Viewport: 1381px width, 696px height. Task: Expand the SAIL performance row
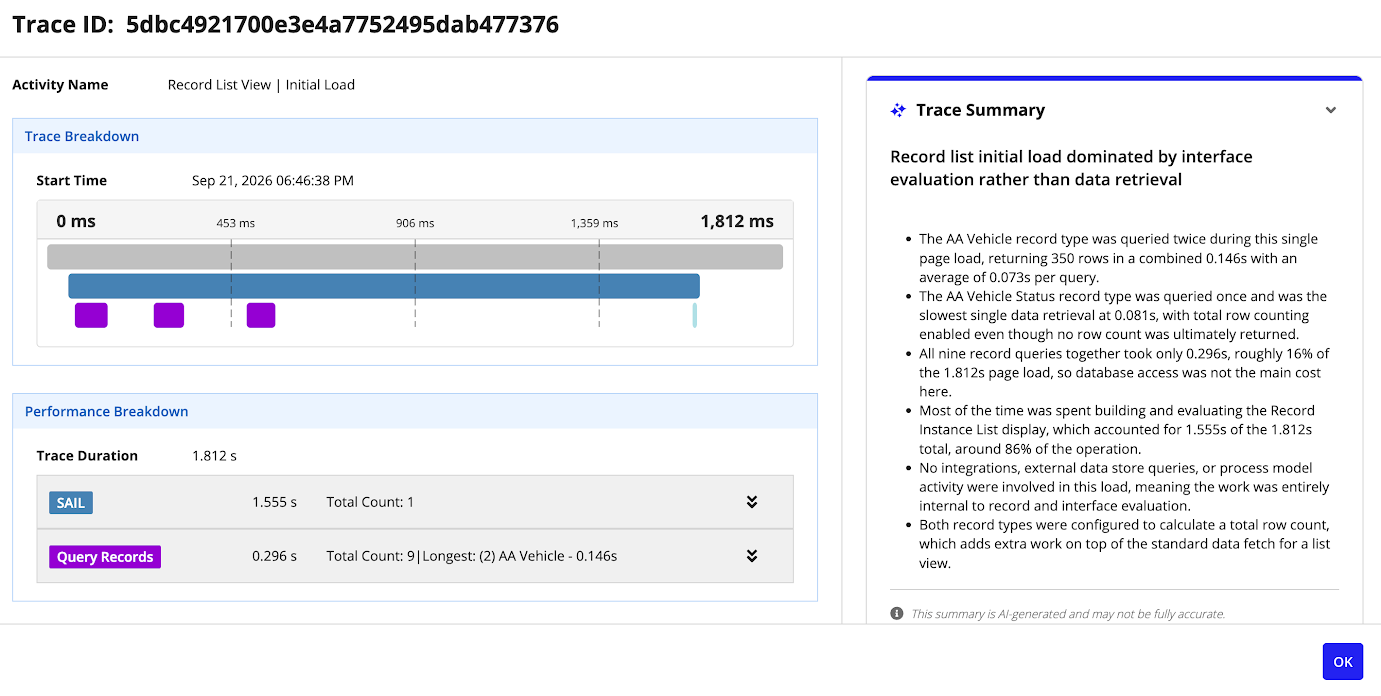752,502
